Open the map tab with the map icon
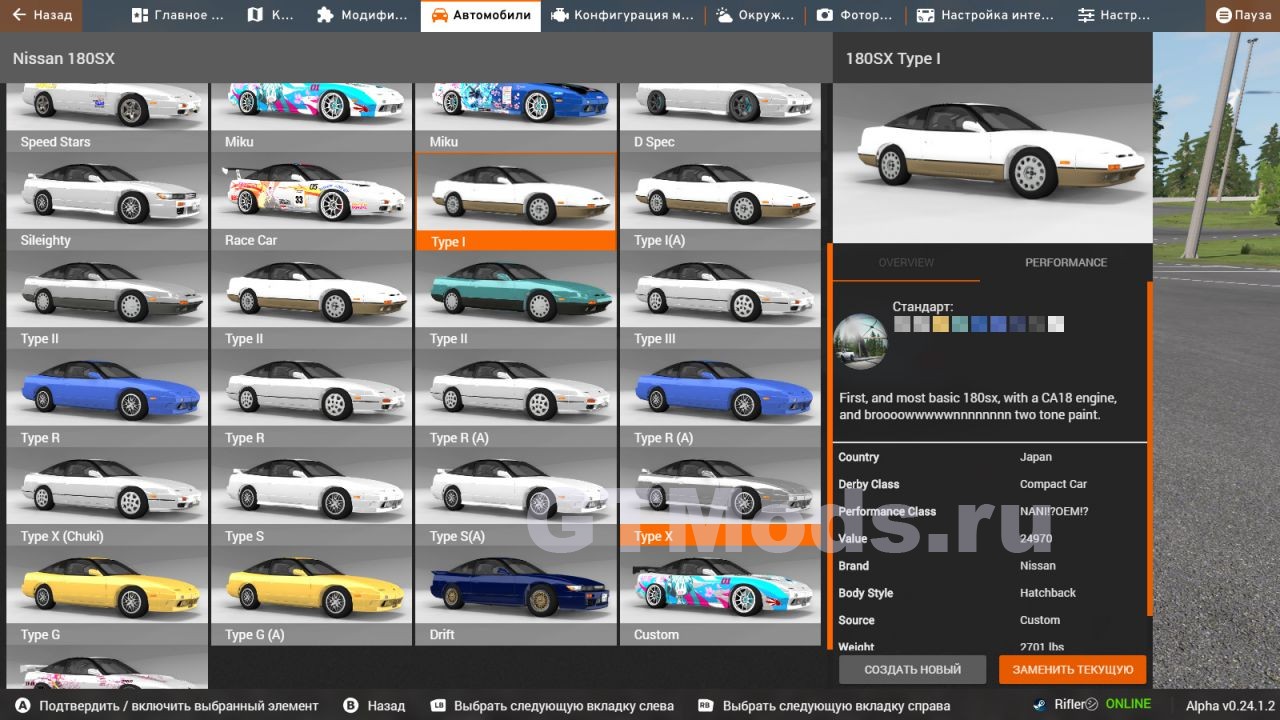Screen dimensions: 1280x720 [270, 15]
